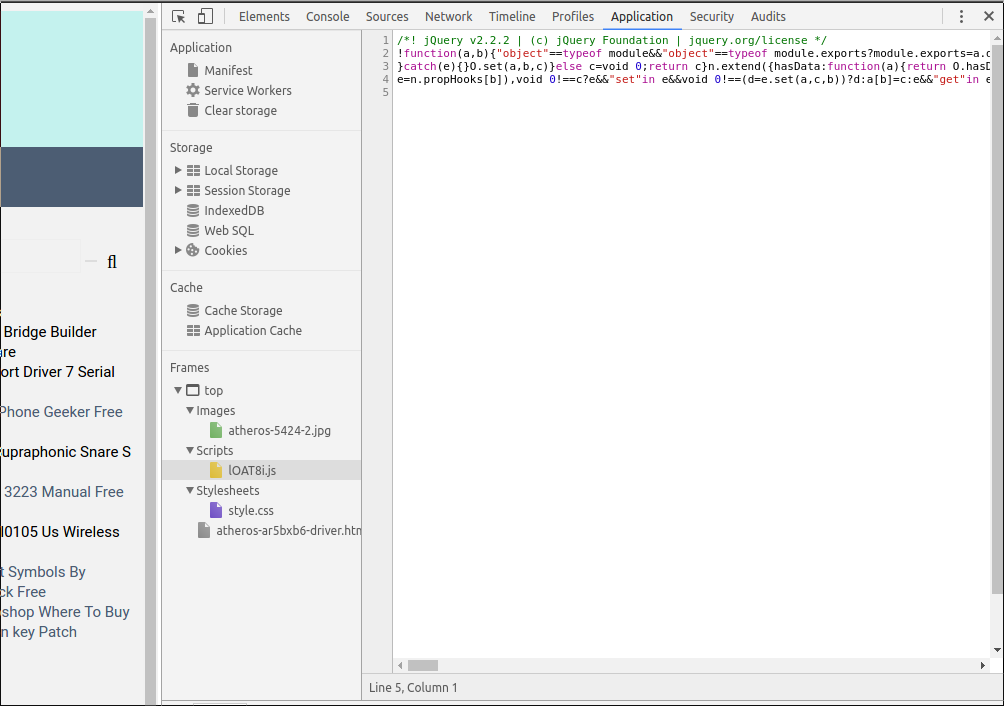Viewport: 1004px width, 706px height.
Task: Switch to the Console tab
Action: click(x=328, y=17)
